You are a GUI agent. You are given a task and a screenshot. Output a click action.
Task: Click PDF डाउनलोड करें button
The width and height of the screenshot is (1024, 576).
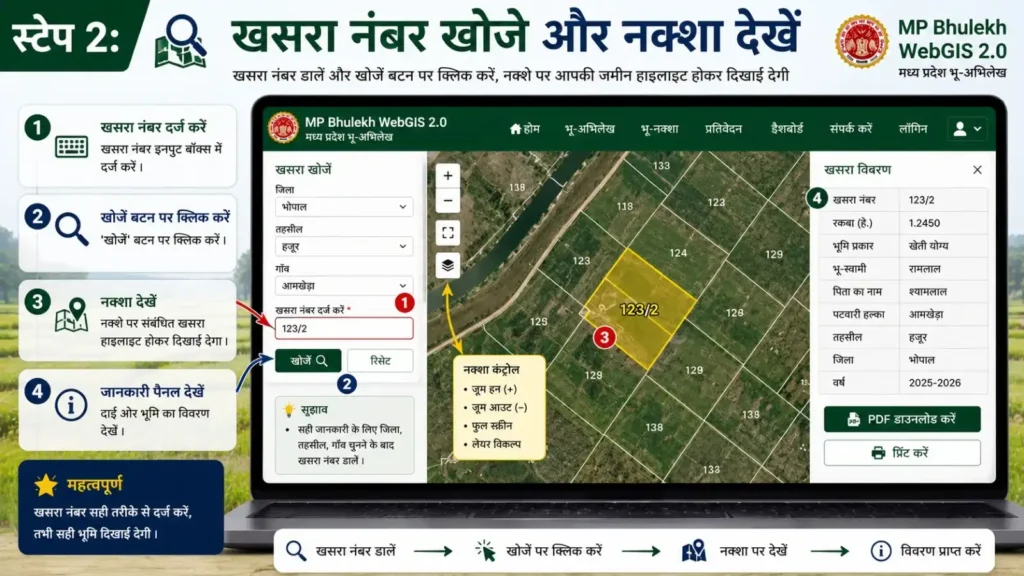point(902,419)
